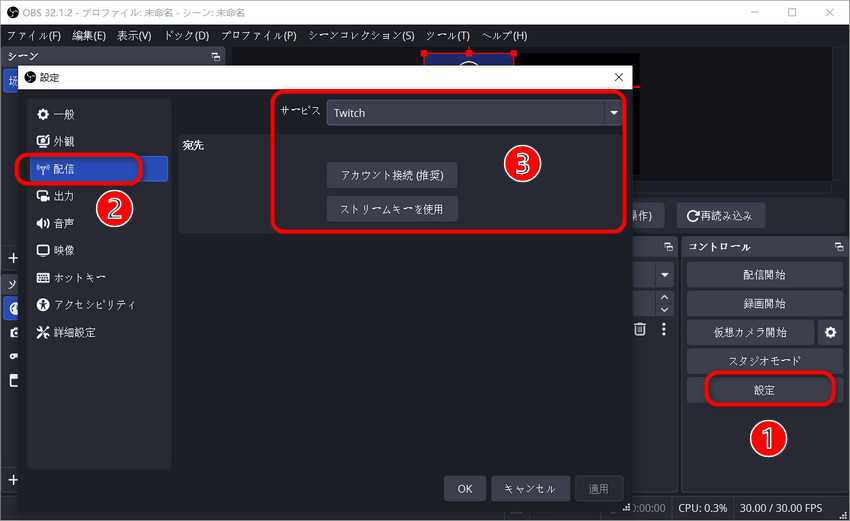Screen dimensions: 850x521
Task: Click the 設定 button in controls
Action: [764, 390]
